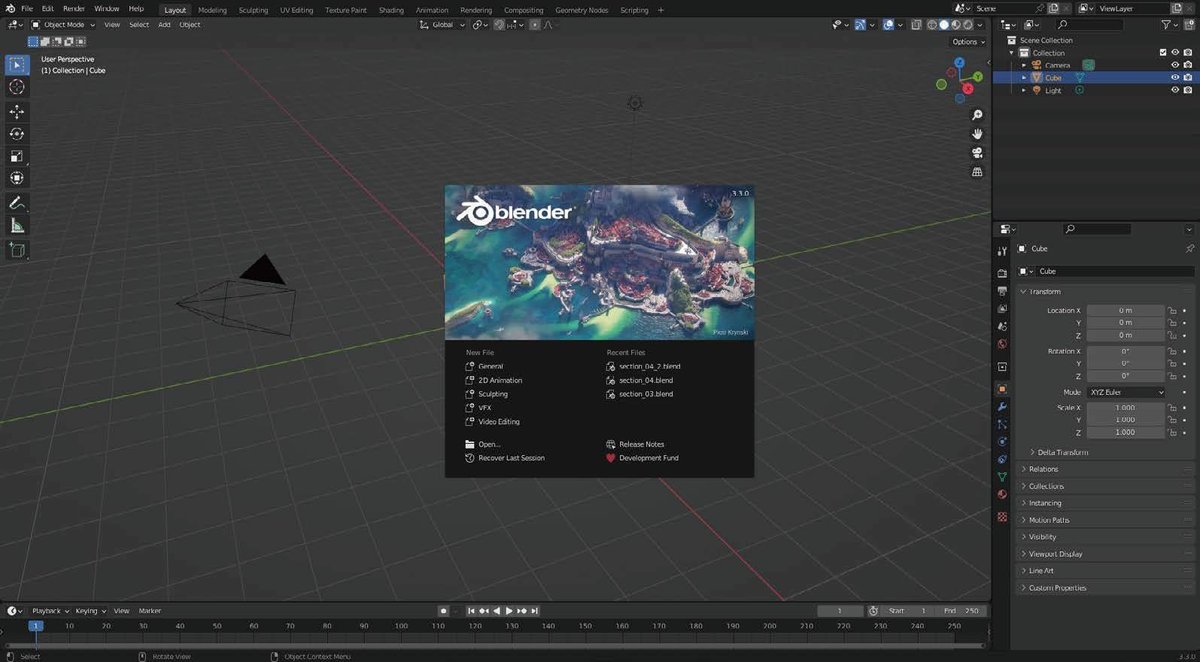The width and height of the screenshot is (1200, 662).
Task: Open the Mode dropdown showing XYZ Euler
Action: click(x=1127, y=391)
